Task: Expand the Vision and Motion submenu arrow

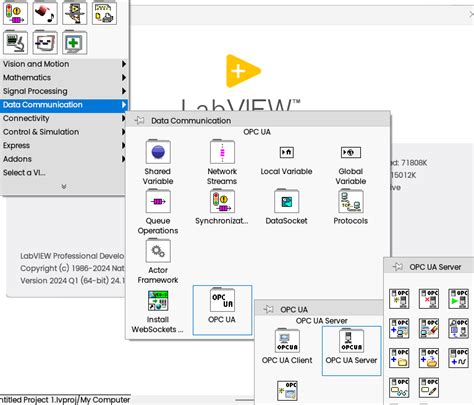Action: click(x=124, y=64)
